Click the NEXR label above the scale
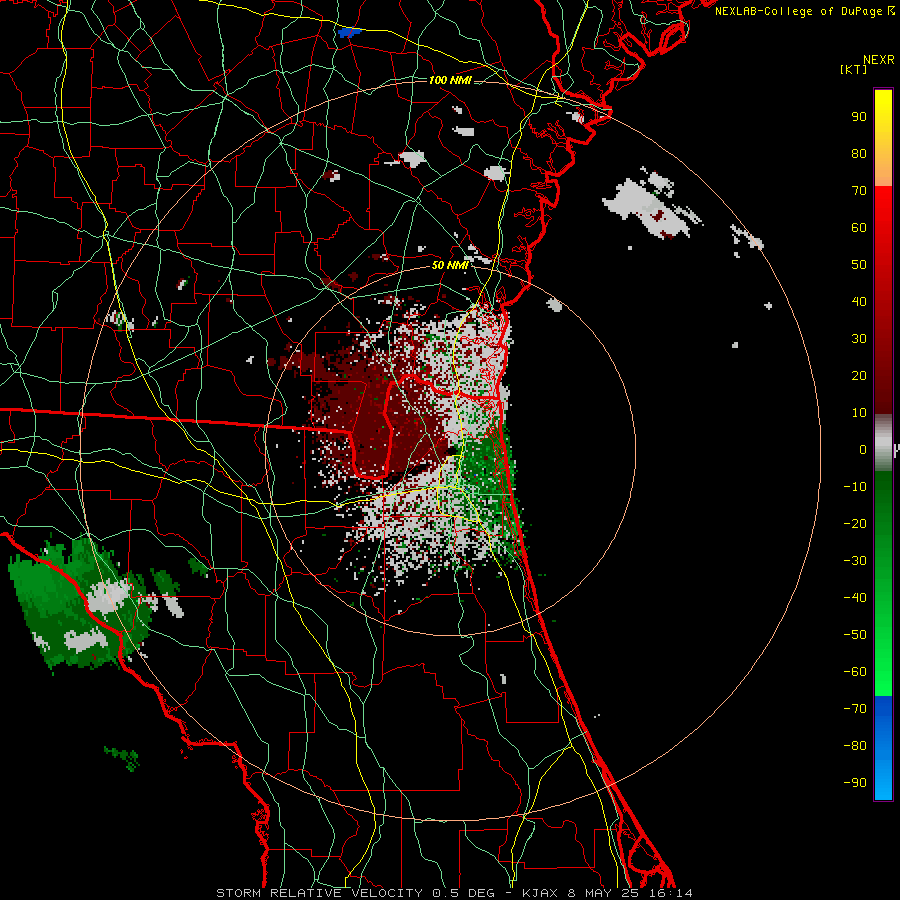The height and width of the screenshot is (900, 900). pos(878,60)
